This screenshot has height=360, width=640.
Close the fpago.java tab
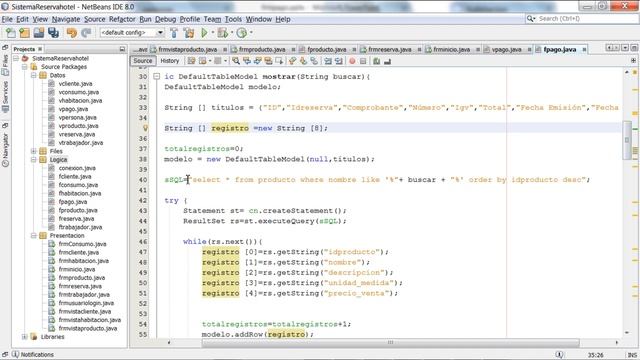click(584, 49)
